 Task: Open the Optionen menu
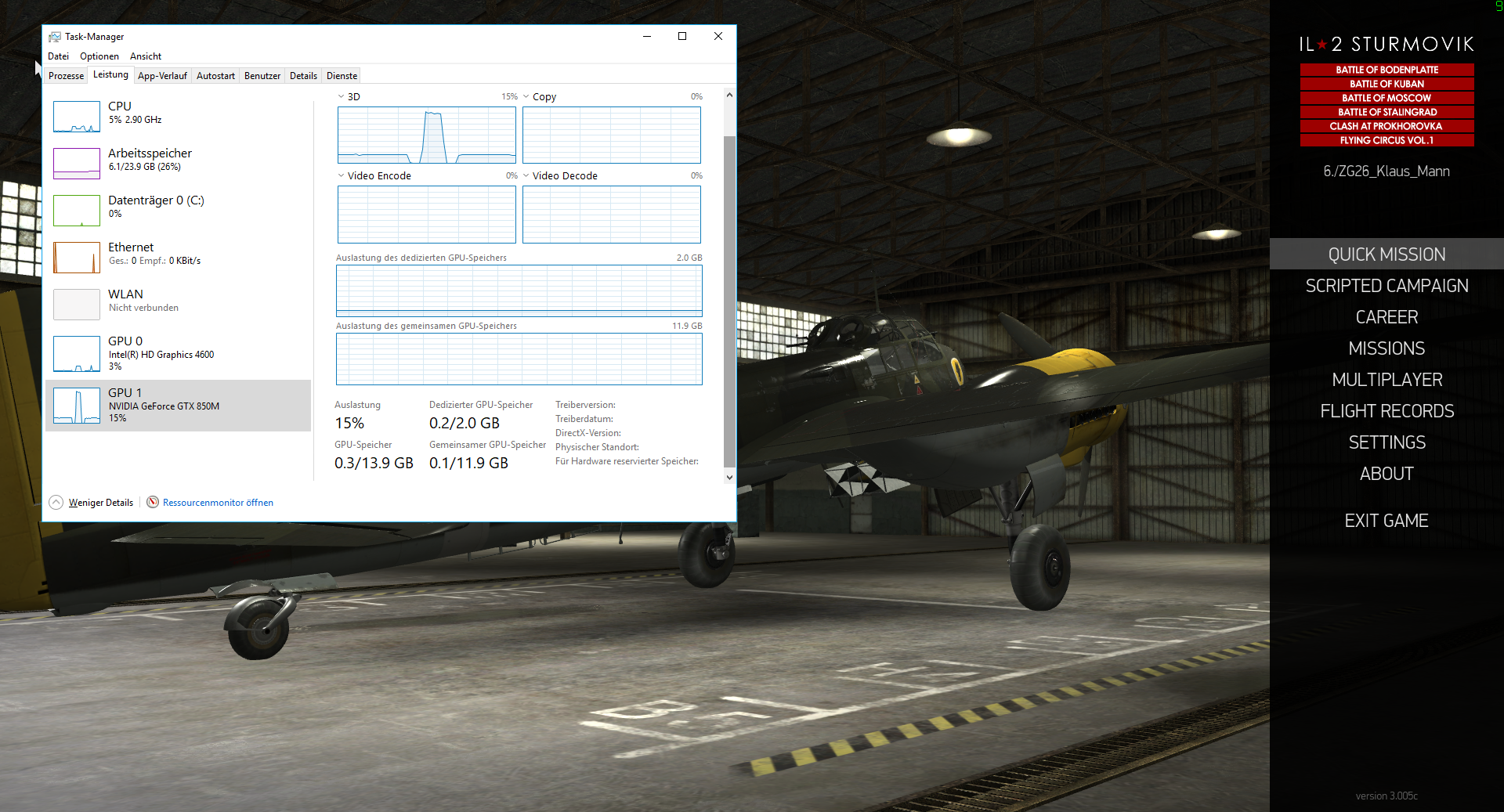coord(99,56)
